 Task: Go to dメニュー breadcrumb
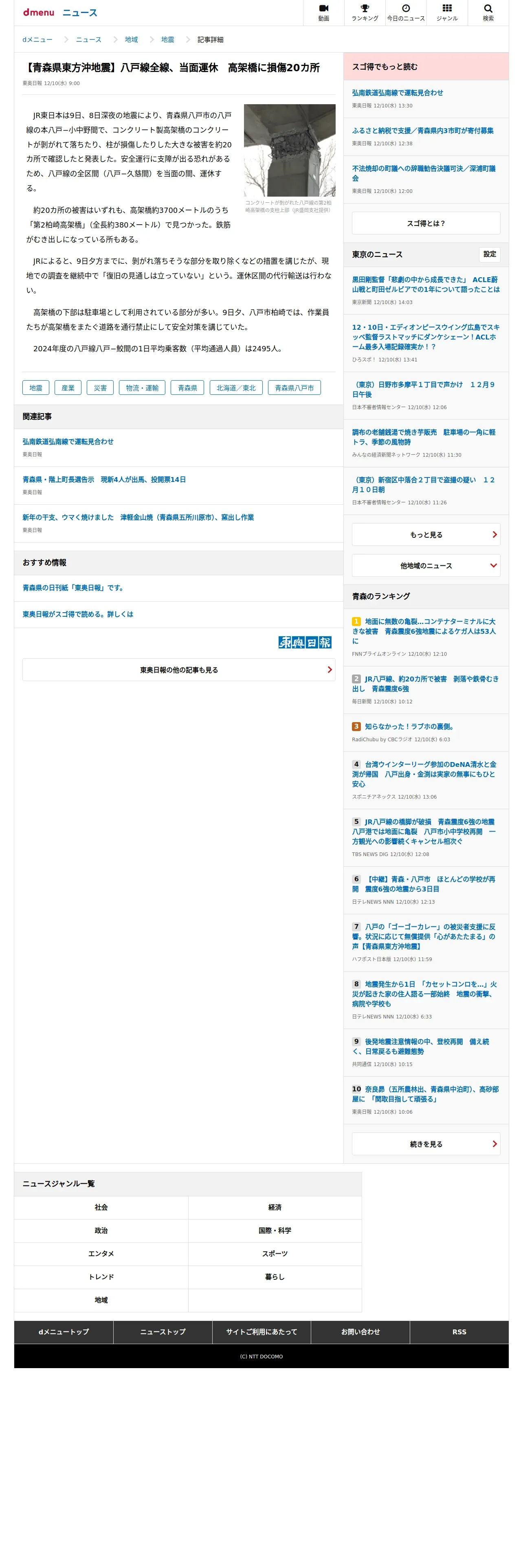coord(37,39)
